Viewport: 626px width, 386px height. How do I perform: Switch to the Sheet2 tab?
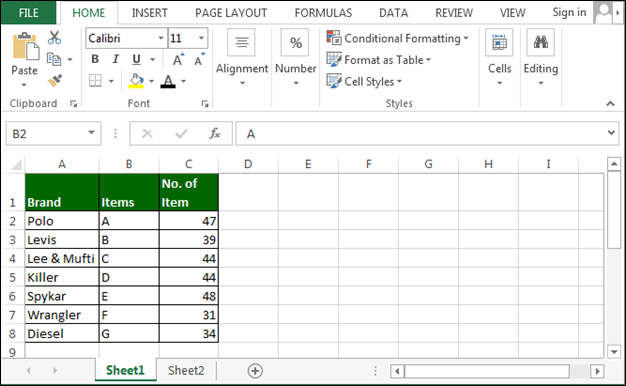(x=186, y=370)
